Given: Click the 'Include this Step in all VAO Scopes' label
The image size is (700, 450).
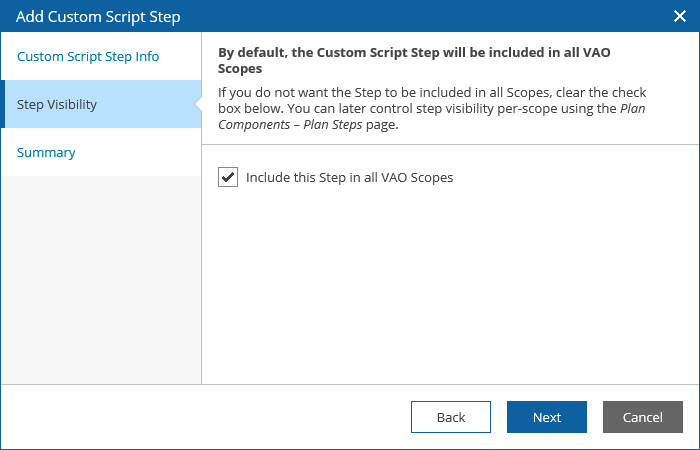Looking at the screenshot, I should pos(349,178).
